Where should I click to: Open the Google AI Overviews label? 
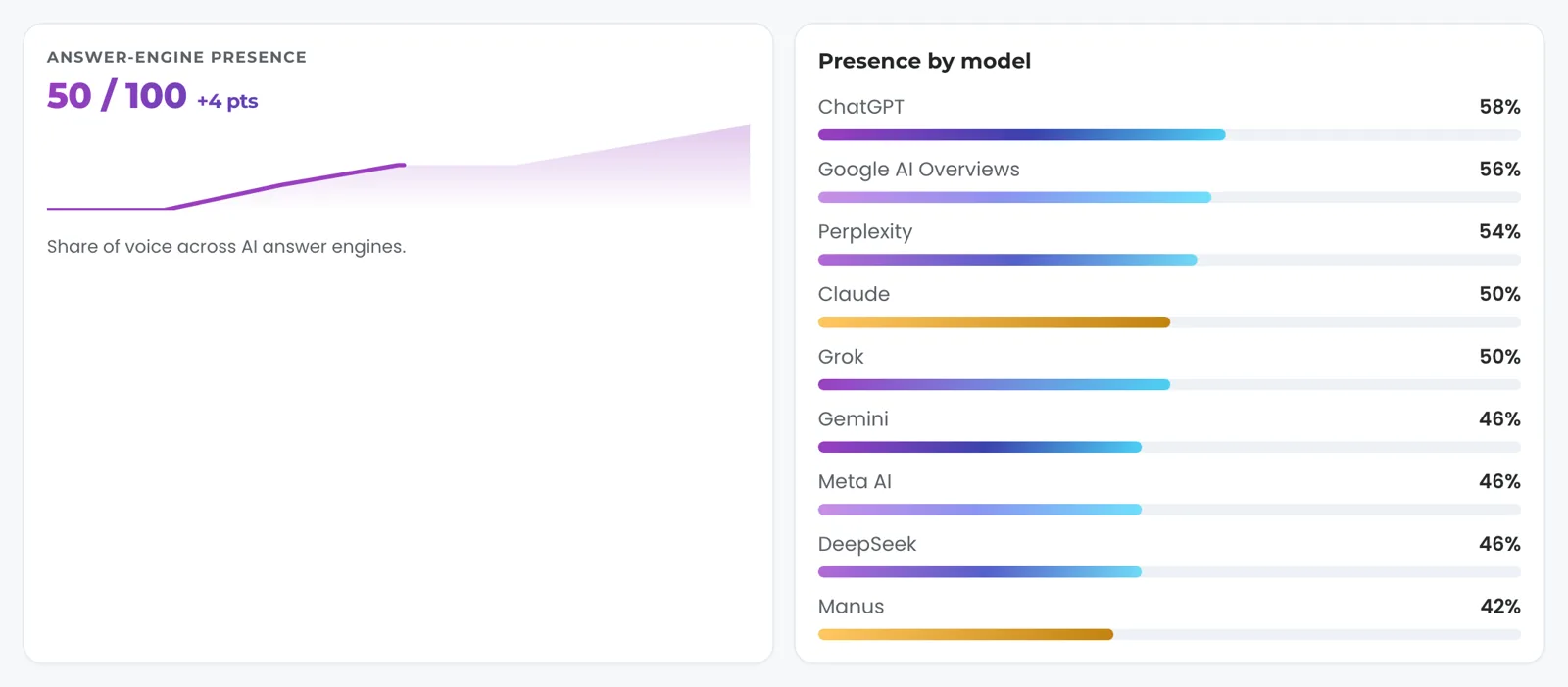[918, 170]
